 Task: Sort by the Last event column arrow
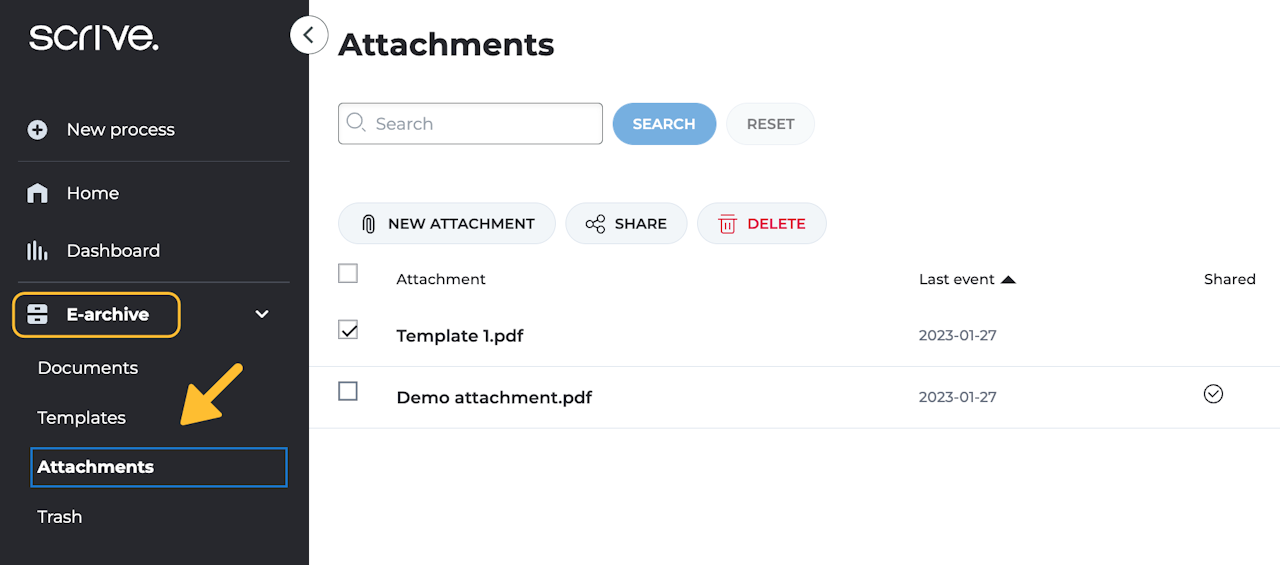(1008, 279)
